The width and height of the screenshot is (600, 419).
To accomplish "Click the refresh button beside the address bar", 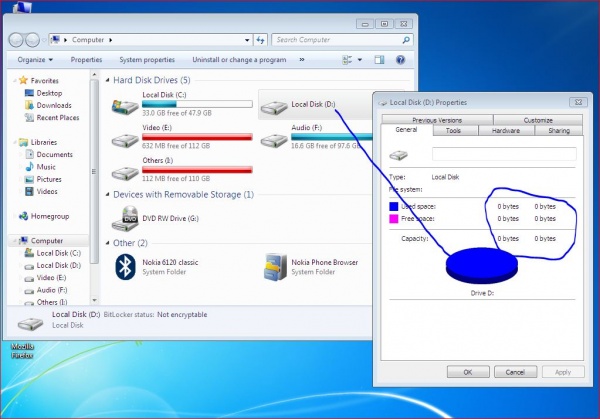I will tap(260, 40).
